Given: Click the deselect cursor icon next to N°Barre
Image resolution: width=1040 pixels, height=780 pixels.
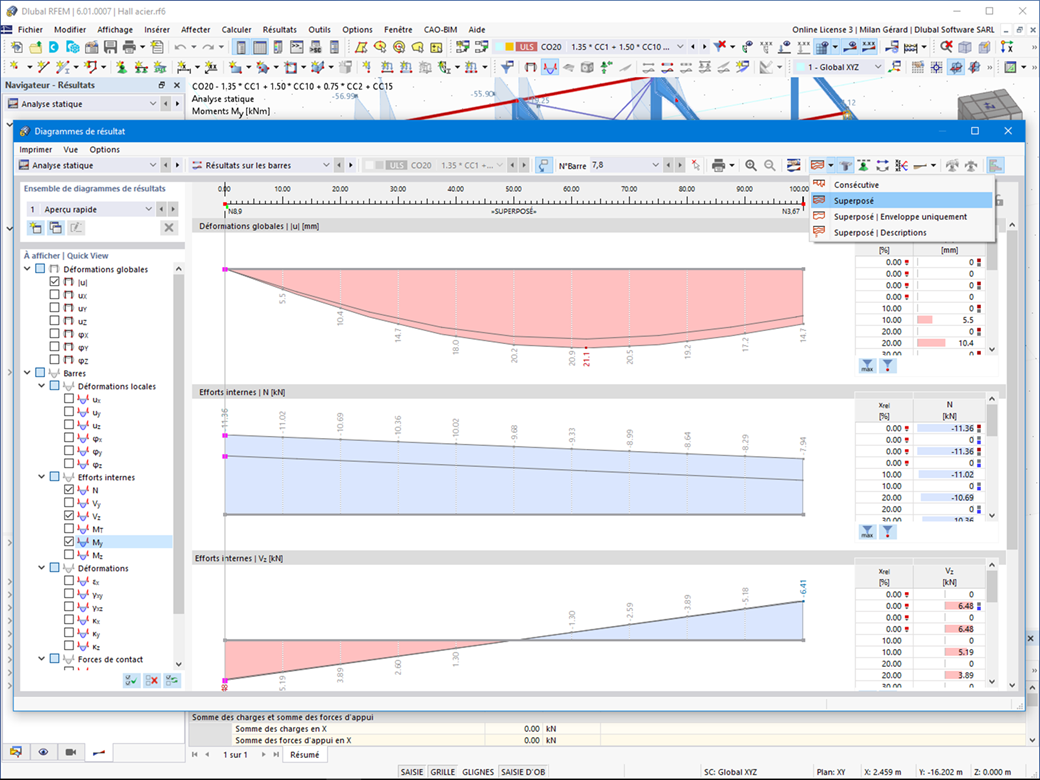Looking at the screenshot, I should (x=695, y=165).
